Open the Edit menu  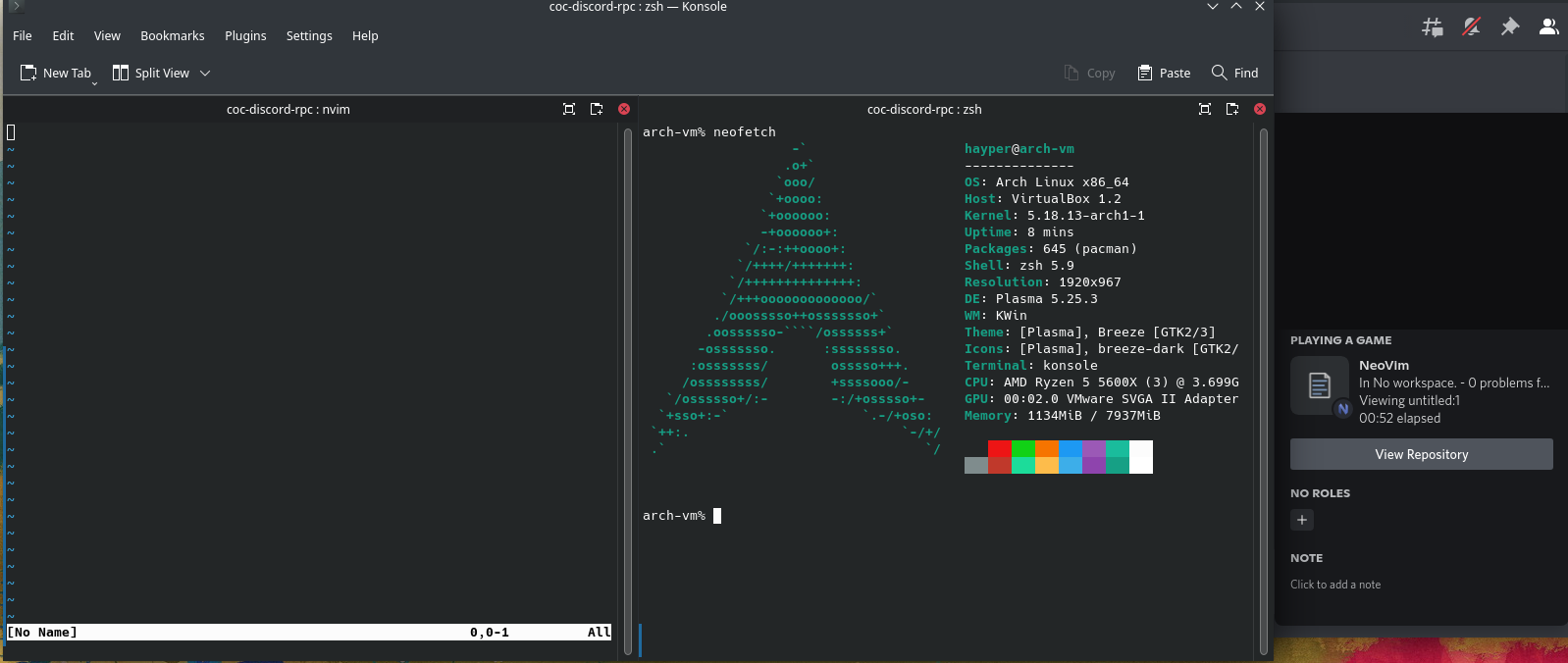point(63,35)
